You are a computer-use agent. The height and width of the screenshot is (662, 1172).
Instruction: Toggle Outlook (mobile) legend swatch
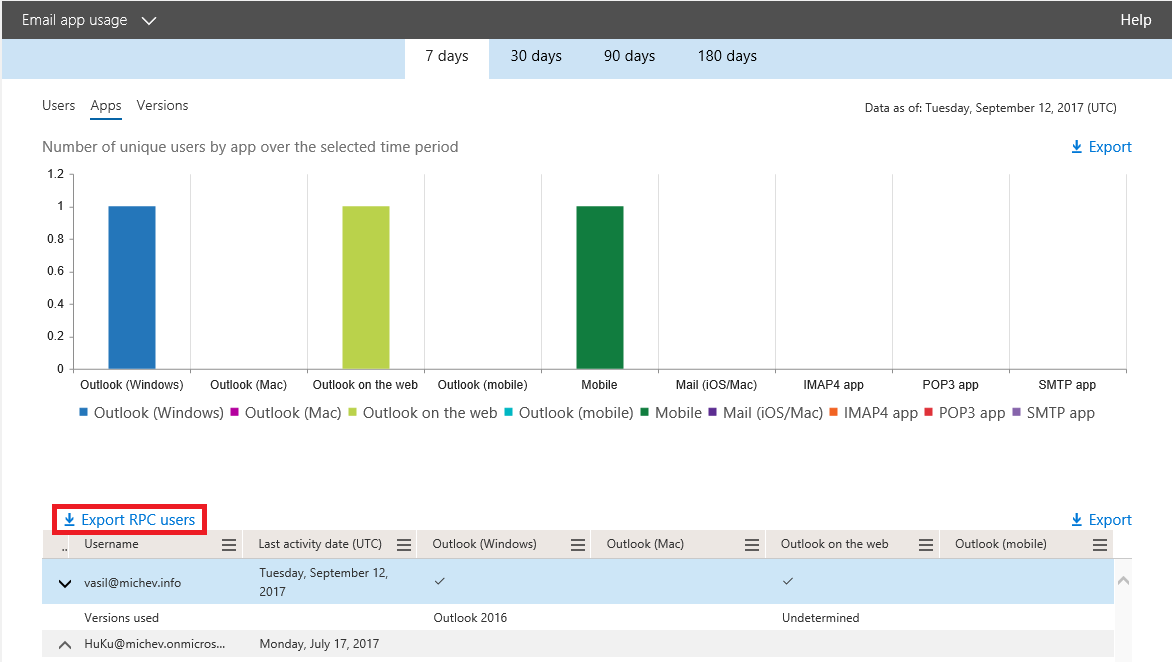pyautogui.click(x=509, y=412)
